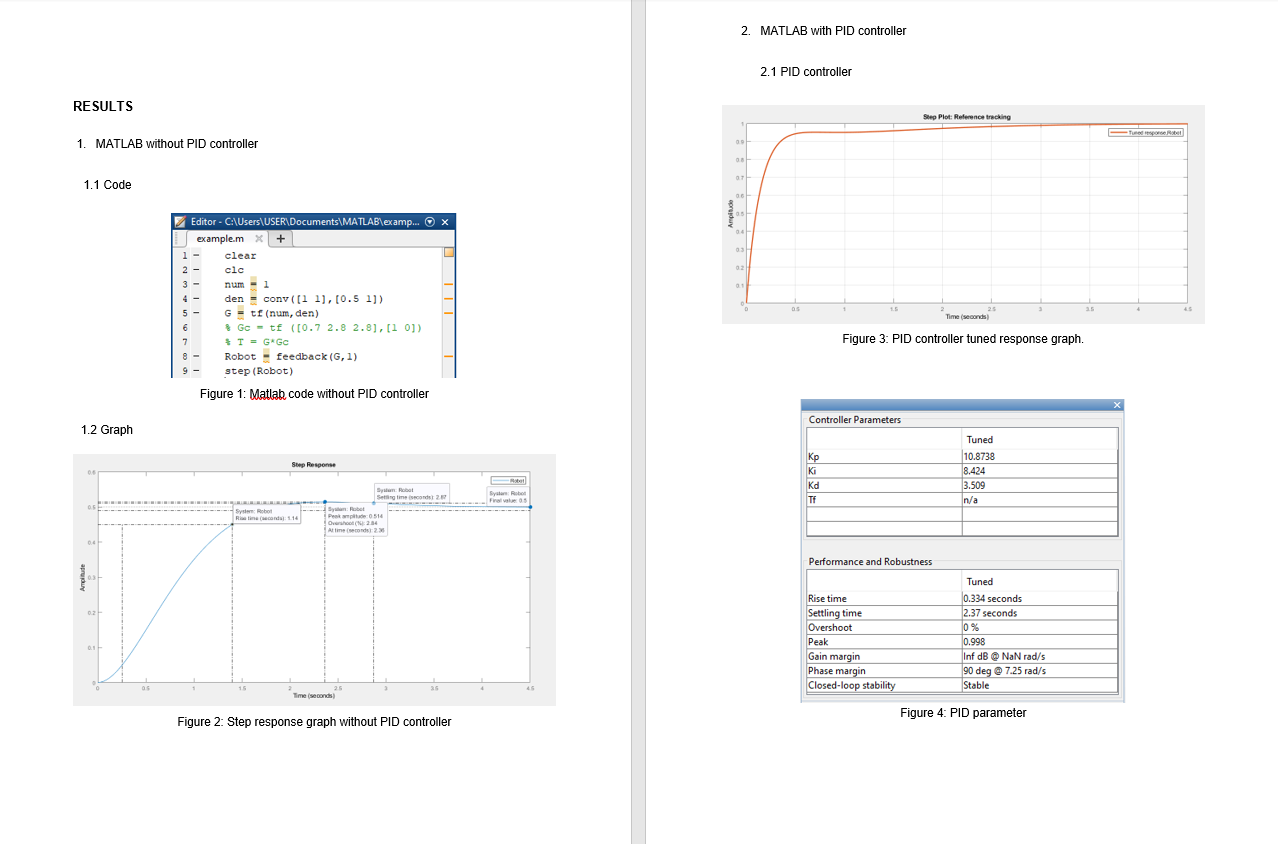Toggle breakpoint dash beside line 9

pyautogui.click(x=197, y=371)
